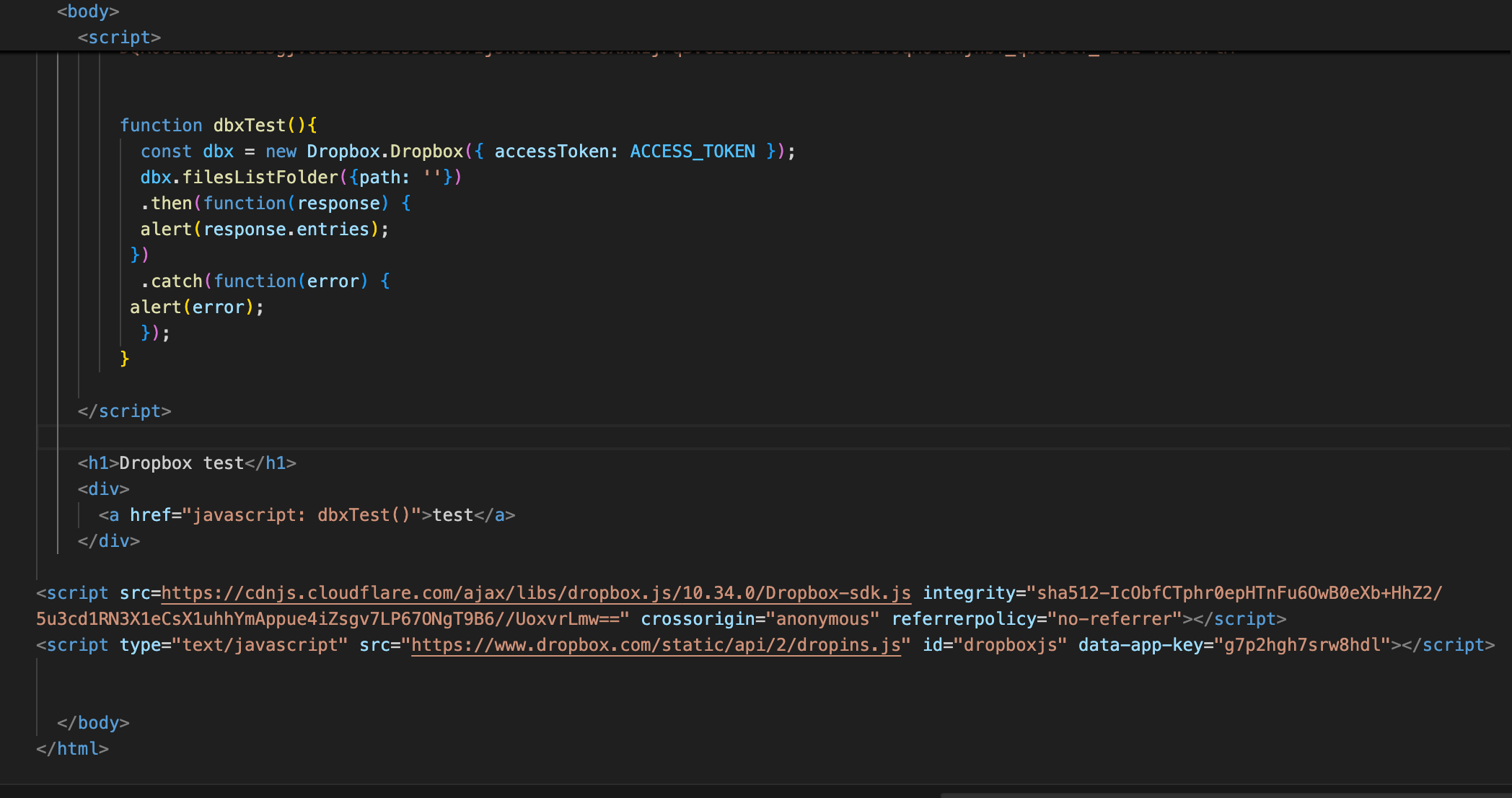The image size is (1512, 798).
Task: Click the sticky scroll <body> header line
Action: [x=88, y=12]
